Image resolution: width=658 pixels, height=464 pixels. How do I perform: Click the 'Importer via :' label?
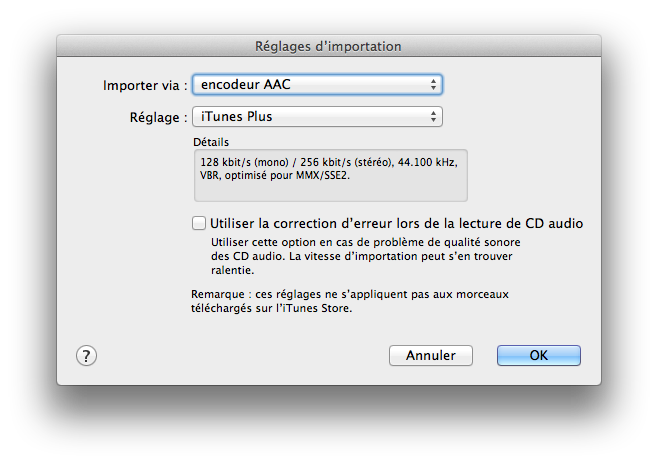(145, 86)
